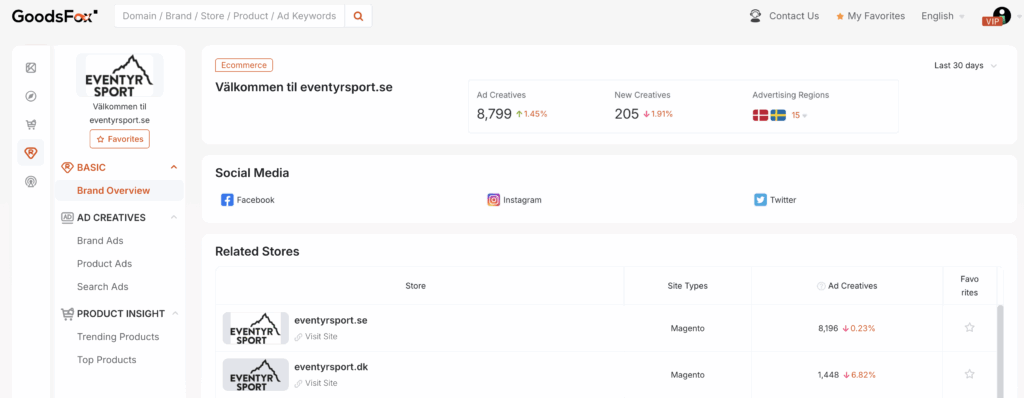Open the broadcast signal sidebar icon
The height and width of the screenshot is (398, 1024).
click(31, 181)
